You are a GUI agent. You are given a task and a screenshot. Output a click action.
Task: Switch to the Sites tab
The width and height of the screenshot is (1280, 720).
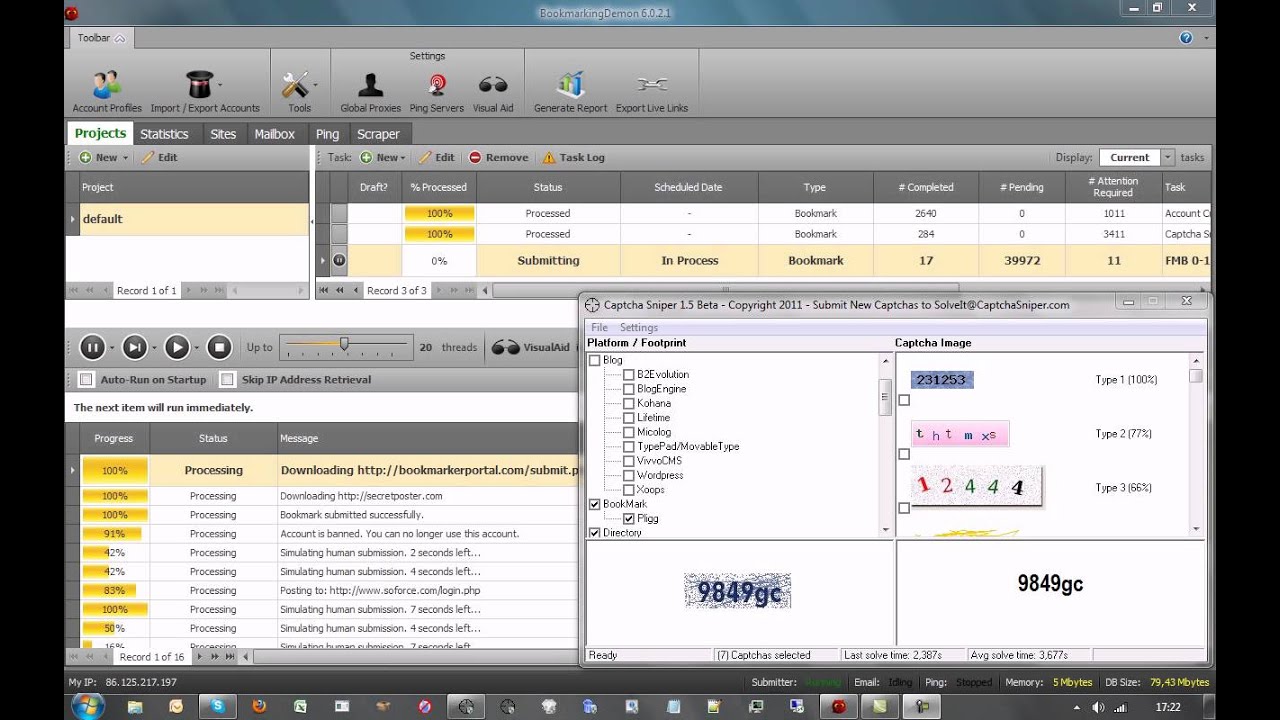click(223, 134)
